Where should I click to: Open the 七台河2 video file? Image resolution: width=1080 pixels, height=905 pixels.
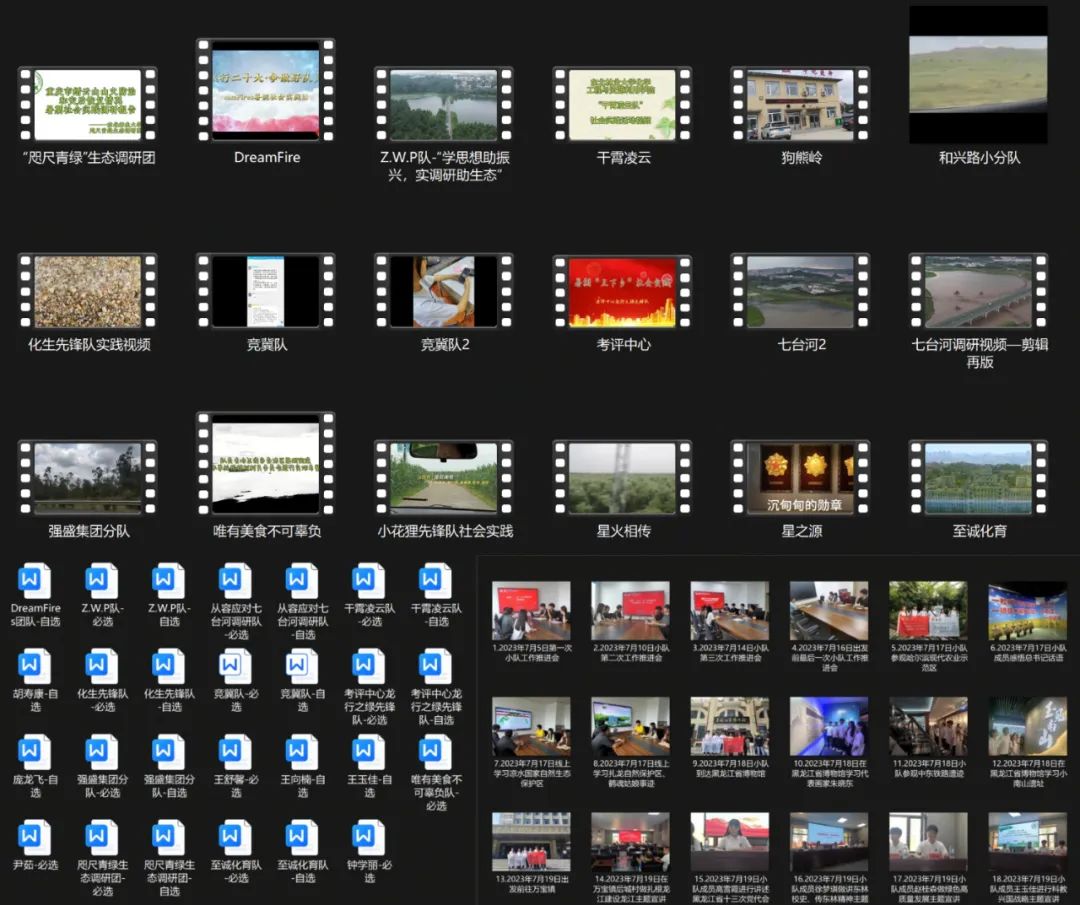click(x=801, y=291)
